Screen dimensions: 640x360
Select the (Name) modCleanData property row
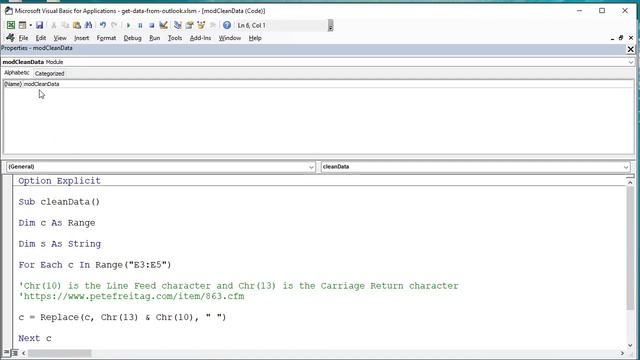(318, 84)
